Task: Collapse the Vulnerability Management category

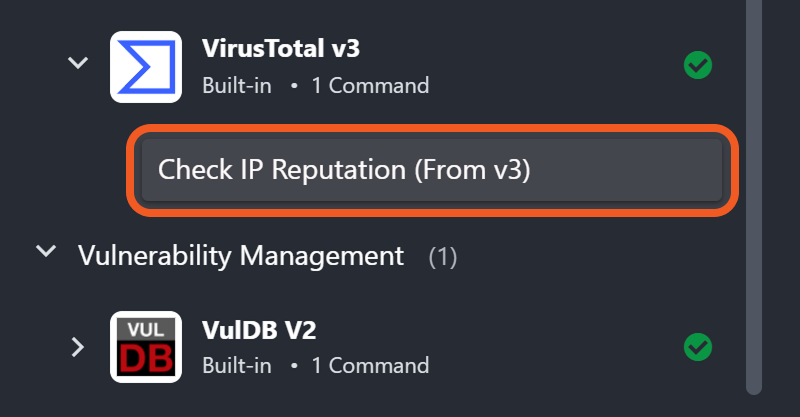Action: (45, 252)
